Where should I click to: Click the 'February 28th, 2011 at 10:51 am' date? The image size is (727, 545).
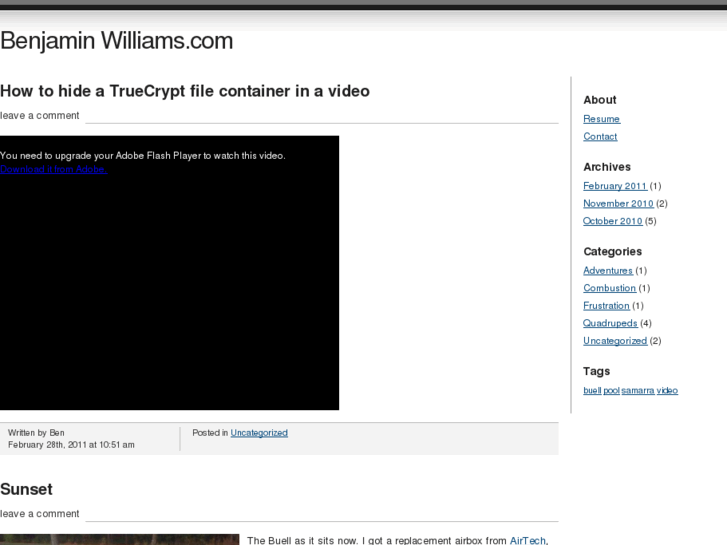(71, 445)
